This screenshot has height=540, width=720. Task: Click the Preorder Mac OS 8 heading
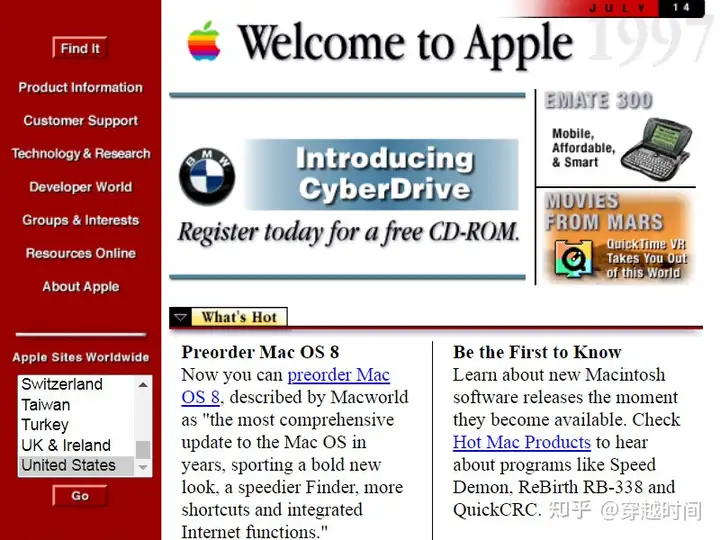(260, 352)
